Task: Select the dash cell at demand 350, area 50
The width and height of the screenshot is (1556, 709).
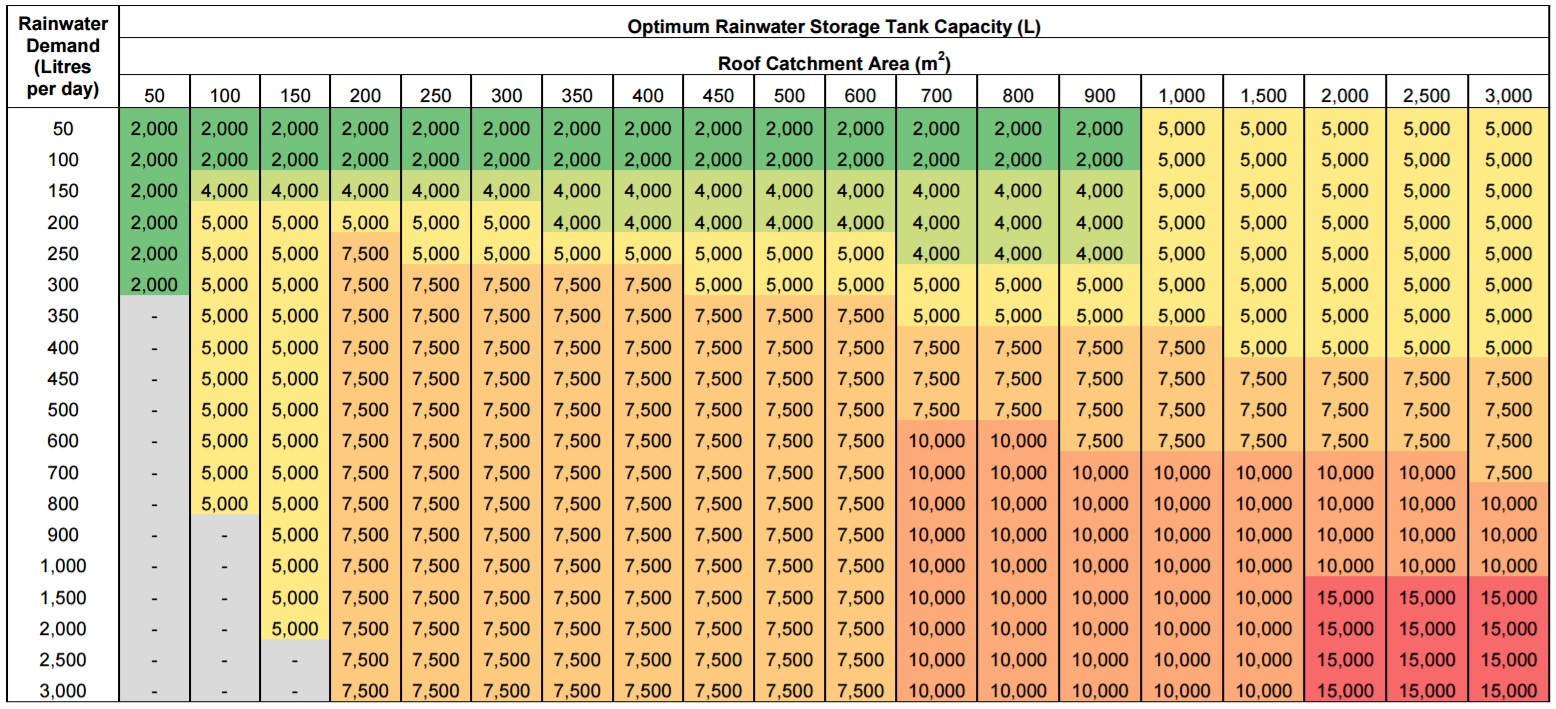Action: (x=154, y=316)
